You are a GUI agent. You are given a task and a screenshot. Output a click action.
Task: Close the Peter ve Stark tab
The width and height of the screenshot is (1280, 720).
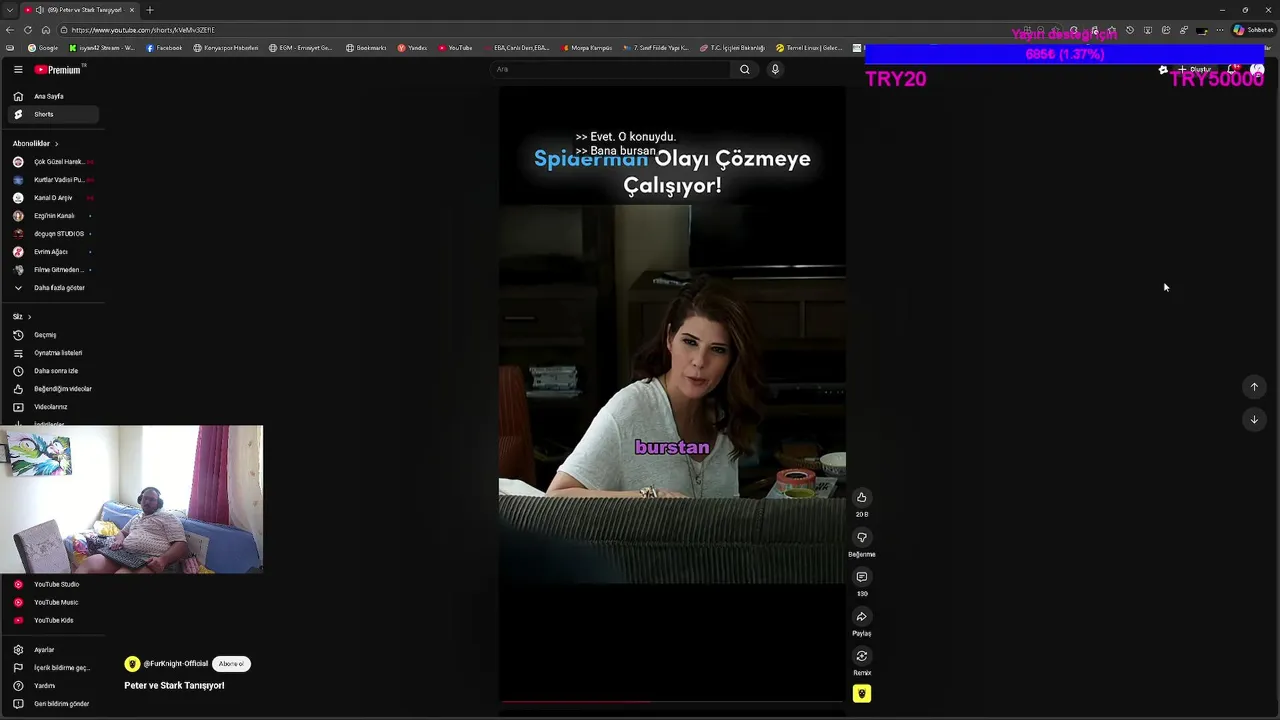[x=131, y=10]
